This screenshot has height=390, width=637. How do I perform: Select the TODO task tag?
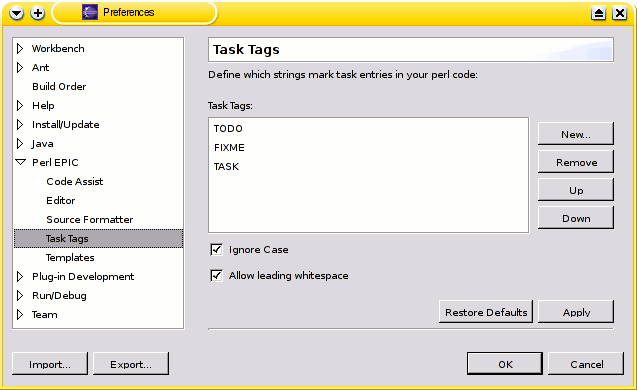tap(228, 129)
